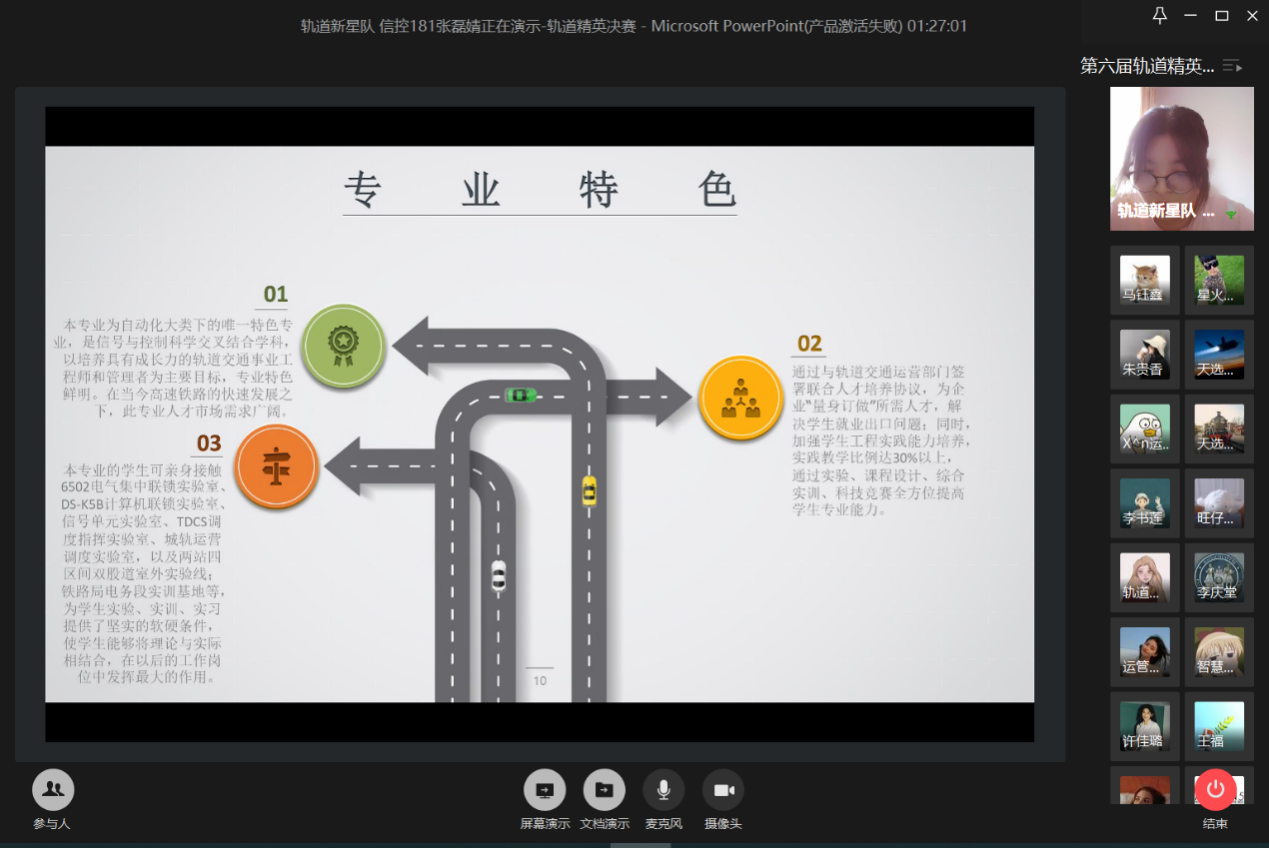Expand the participant list layout menu
The image size is (1269, 848).
click(1232, 66)
